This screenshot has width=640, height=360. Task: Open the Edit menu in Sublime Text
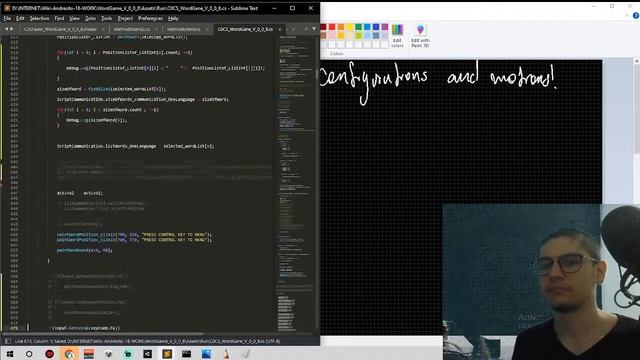click(20, 18)
